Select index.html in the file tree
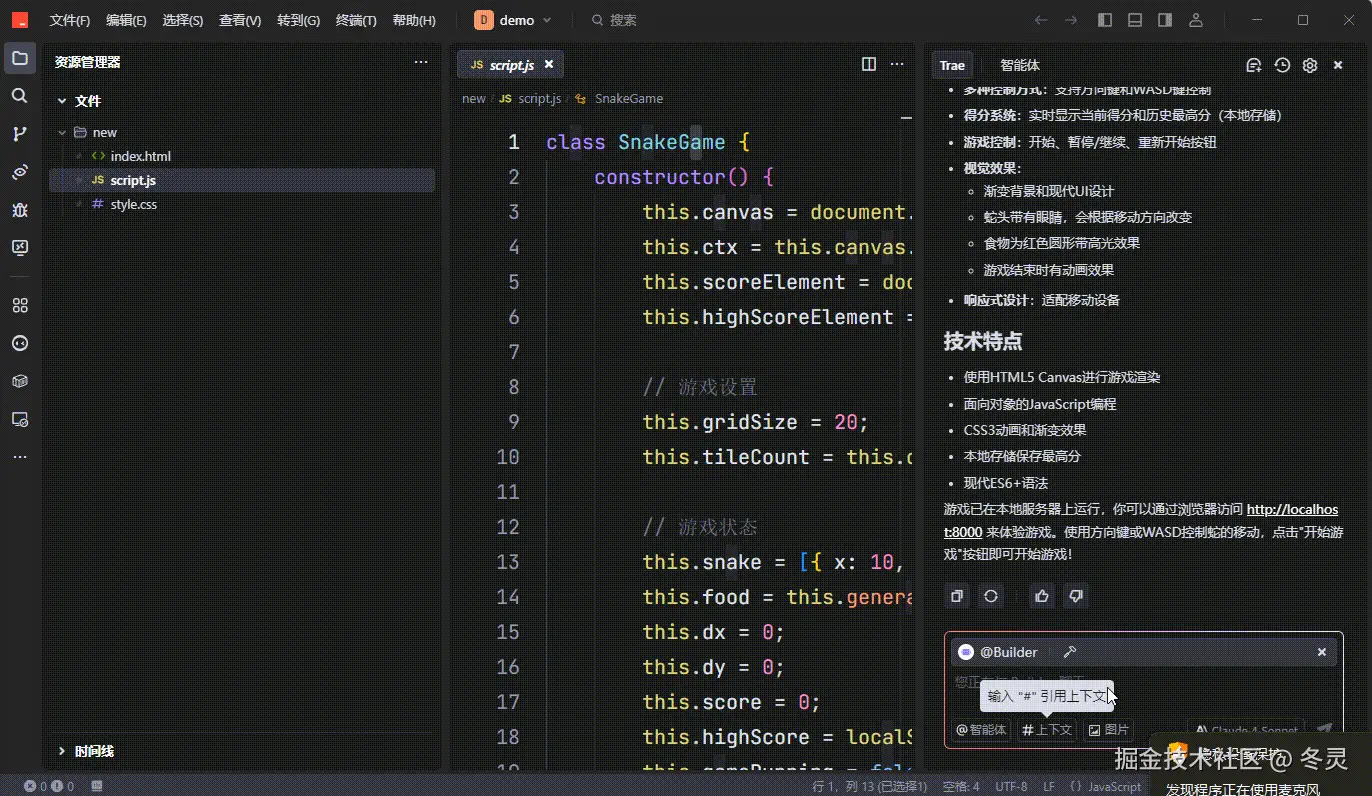The image size is (1372, 796). [140, 156]
